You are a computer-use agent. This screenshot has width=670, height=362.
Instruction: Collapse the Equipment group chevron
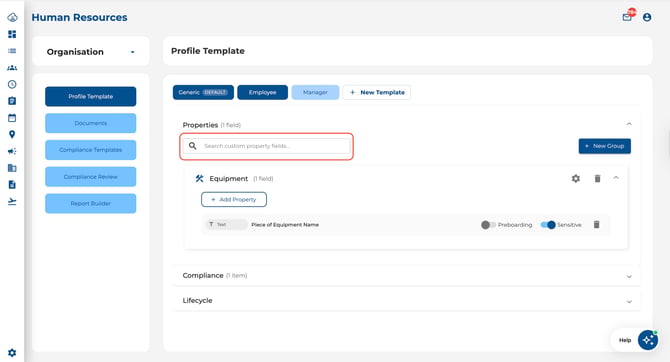[616, 177]
